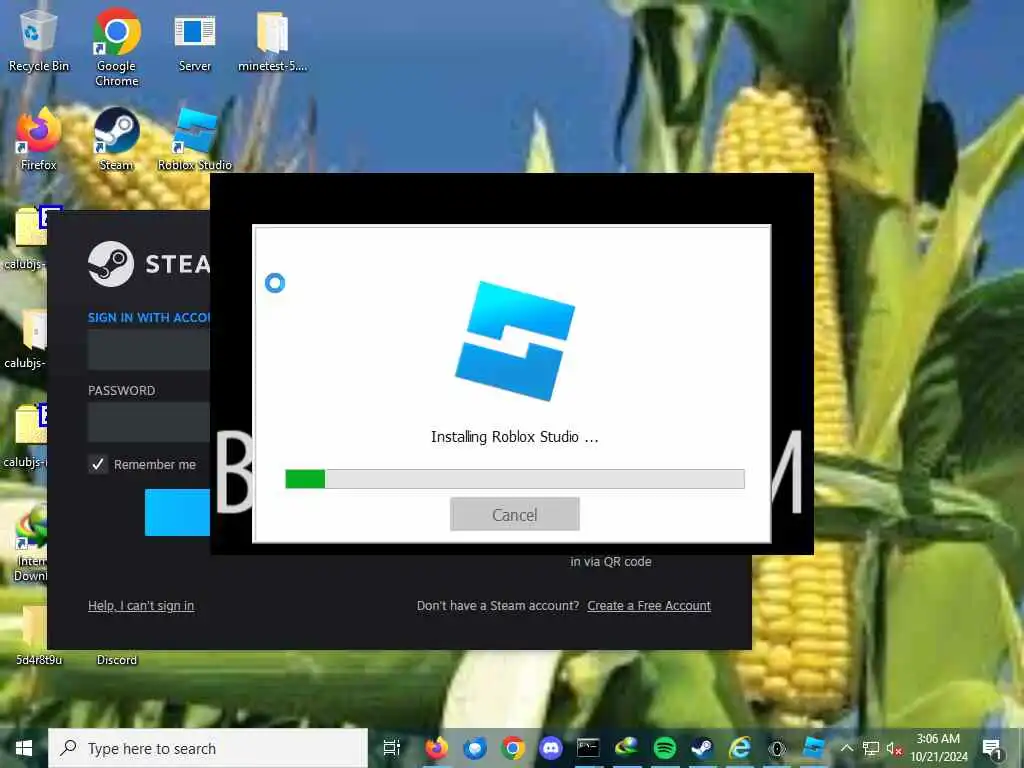The image size is (1024, 768).
Task: Select the Roblox Studio desktop shortcut
Action: click(x=195, y=140)
